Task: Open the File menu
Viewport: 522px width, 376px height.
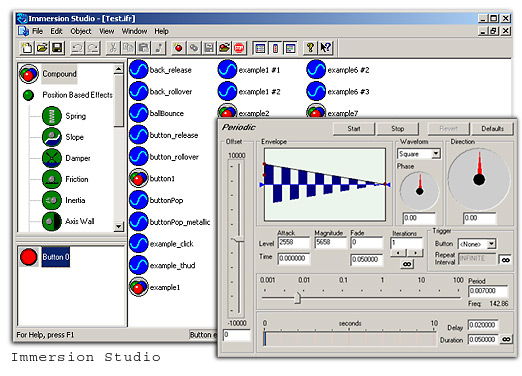Action: pos(37,31)
